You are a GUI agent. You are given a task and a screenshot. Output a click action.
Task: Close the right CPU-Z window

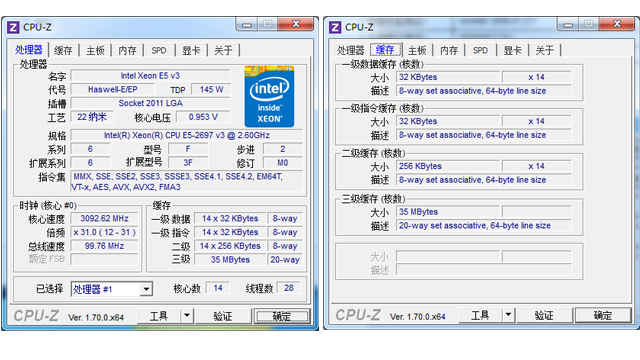(x=617, y=24)
